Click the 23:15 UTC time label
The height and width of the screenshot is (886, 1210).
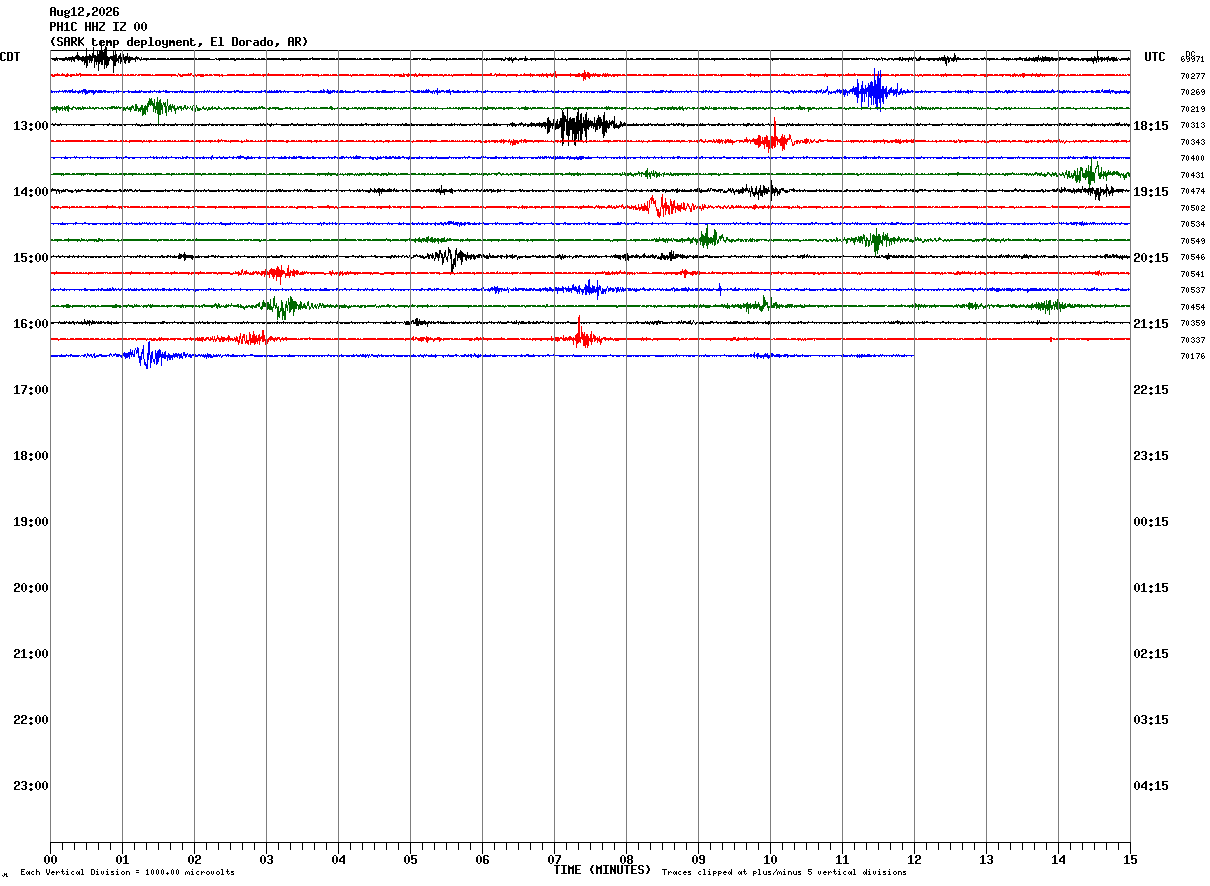(x=1151, y=456)
